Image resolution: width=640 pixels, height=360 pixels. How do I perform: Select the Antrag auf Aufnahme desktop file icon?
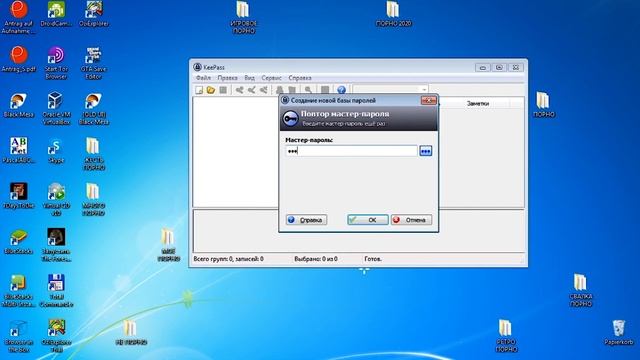click(19, 18)
